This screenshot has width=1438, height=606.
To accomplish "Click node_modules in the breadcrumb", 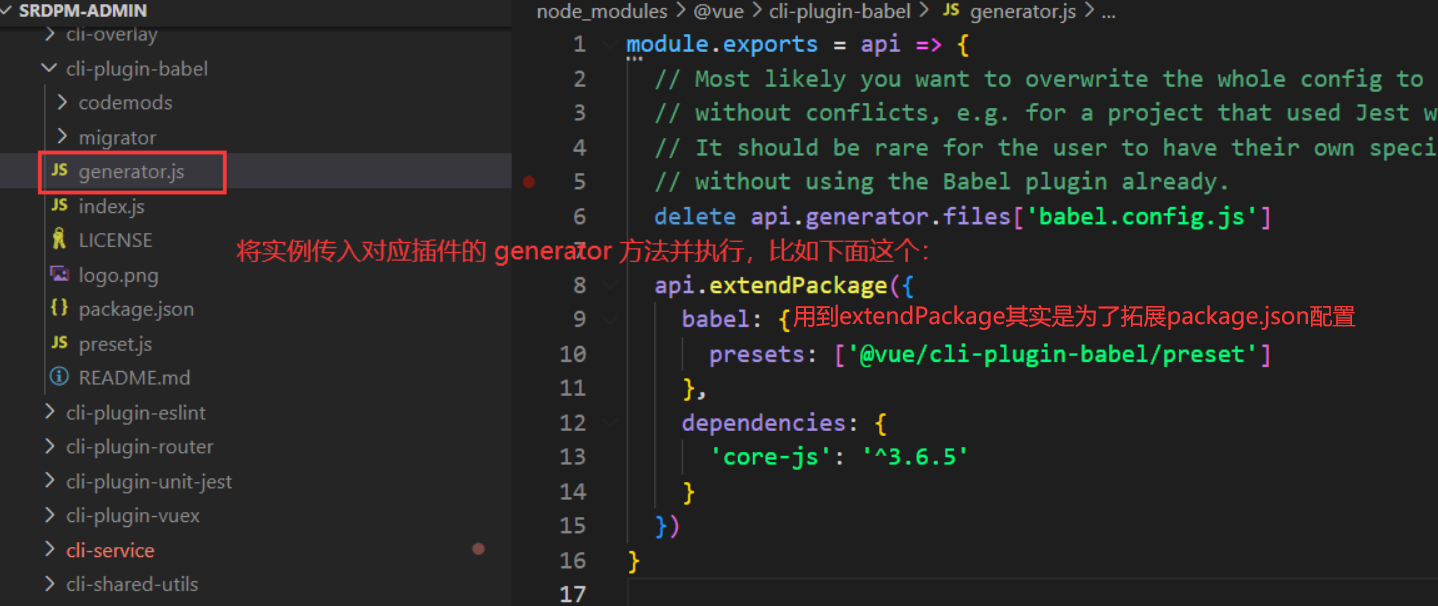I will pyautogui.click(x=601, y=12).
